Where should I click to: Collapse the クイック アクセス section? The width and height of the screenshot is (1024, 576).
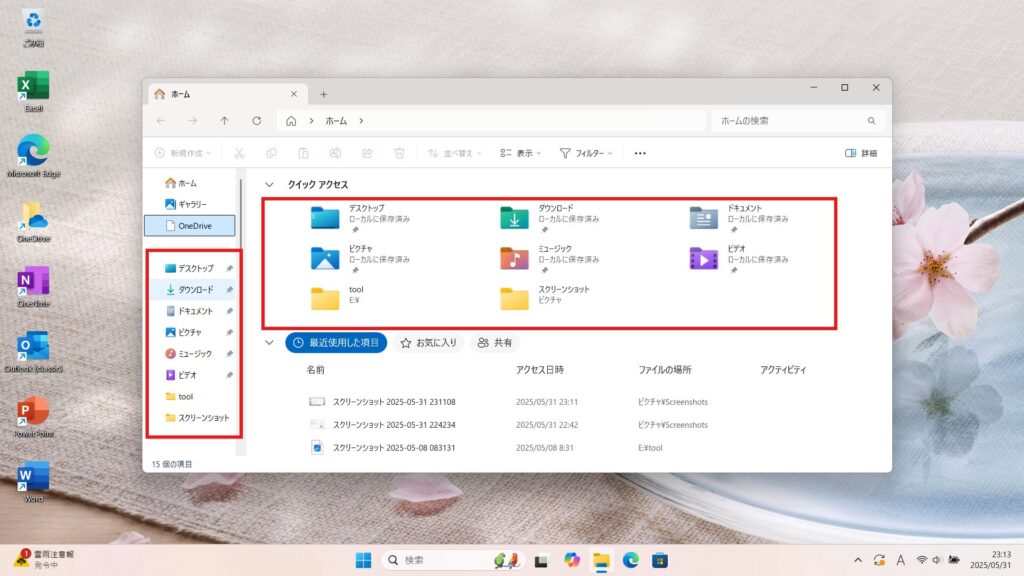click(x=269, y=185)
